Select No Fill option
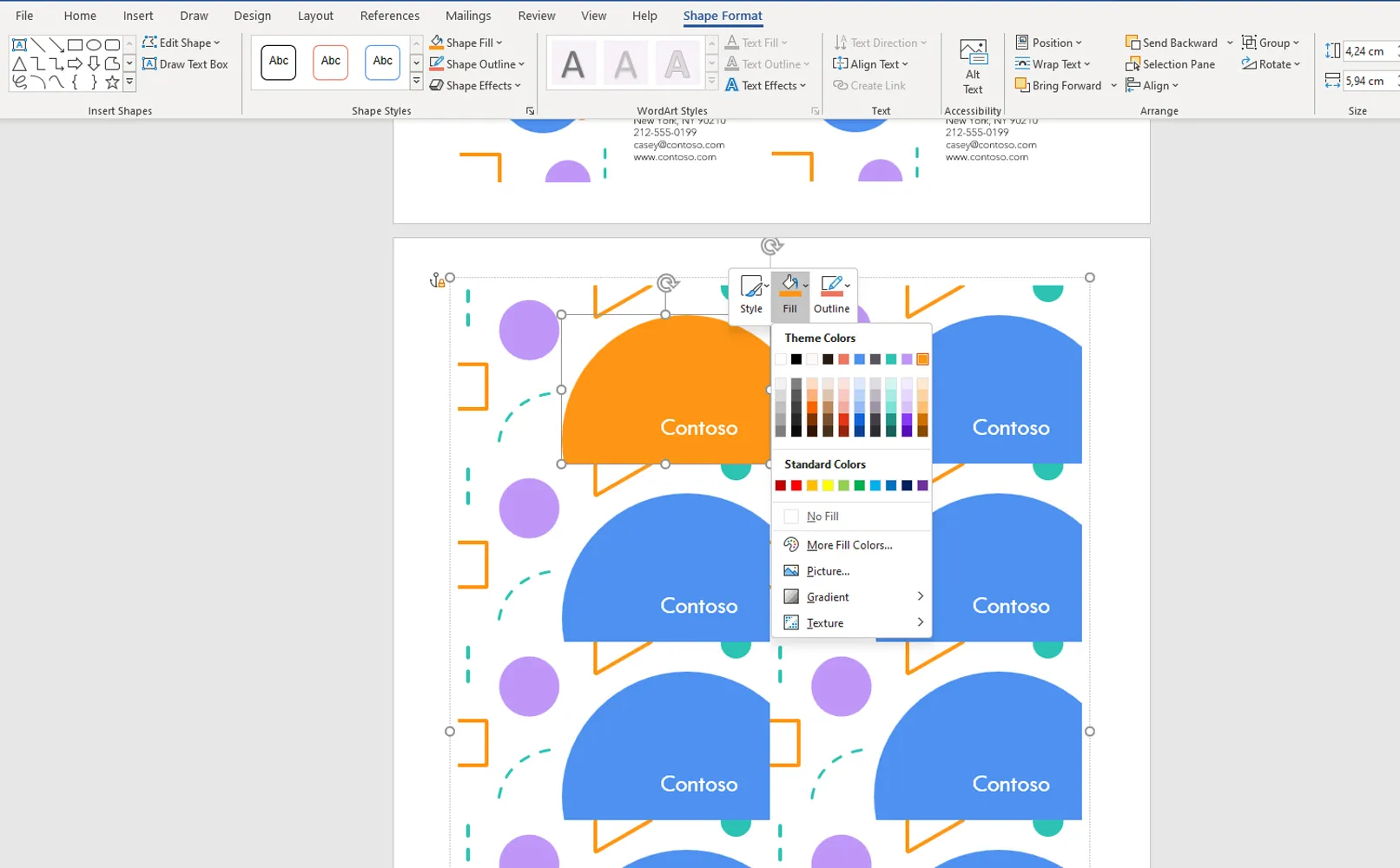The height and width of the screenshot is (868, 1400). point(851,516)
